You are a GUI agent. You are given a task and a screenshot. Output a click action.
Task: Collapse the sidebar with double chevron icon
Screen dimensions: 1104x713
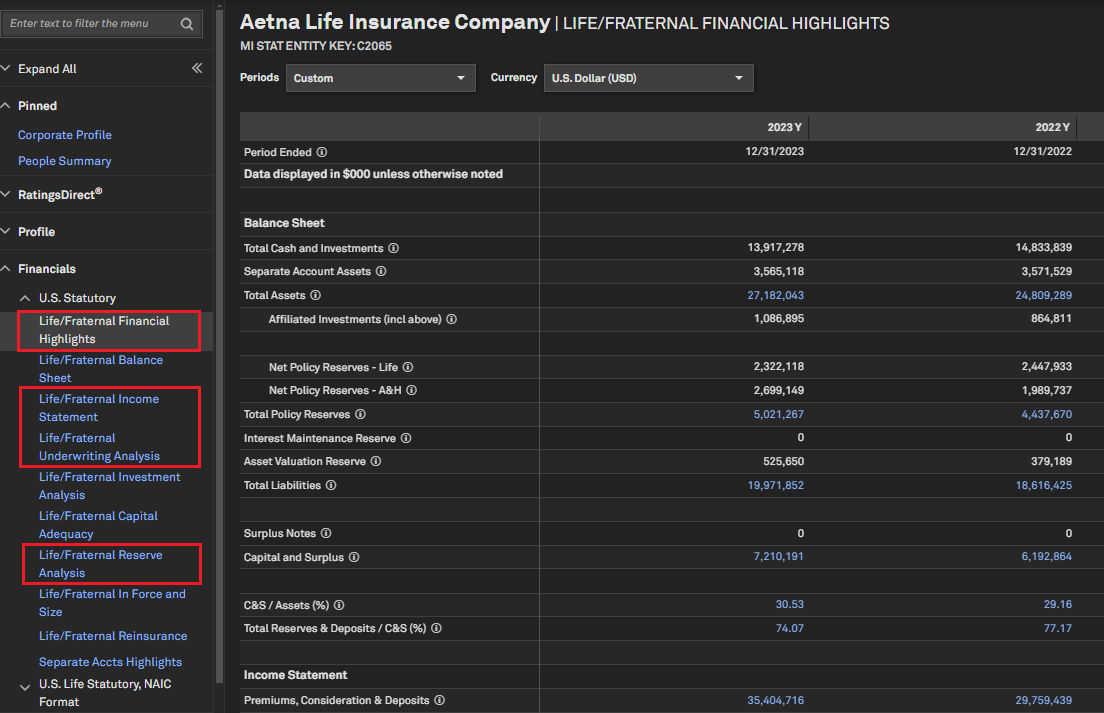coord(197,68)
